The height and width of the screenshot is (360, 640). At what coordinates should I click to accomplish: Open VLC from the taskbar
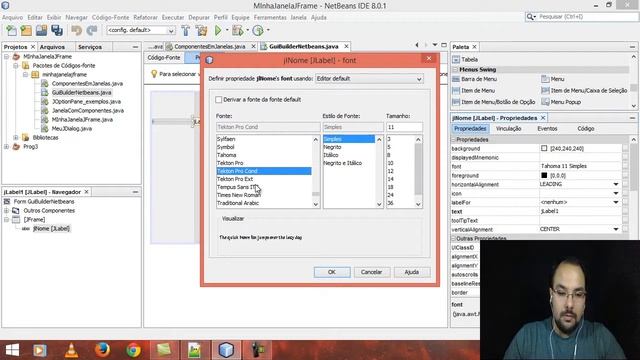pyautogui.click(x=71, y=350)
